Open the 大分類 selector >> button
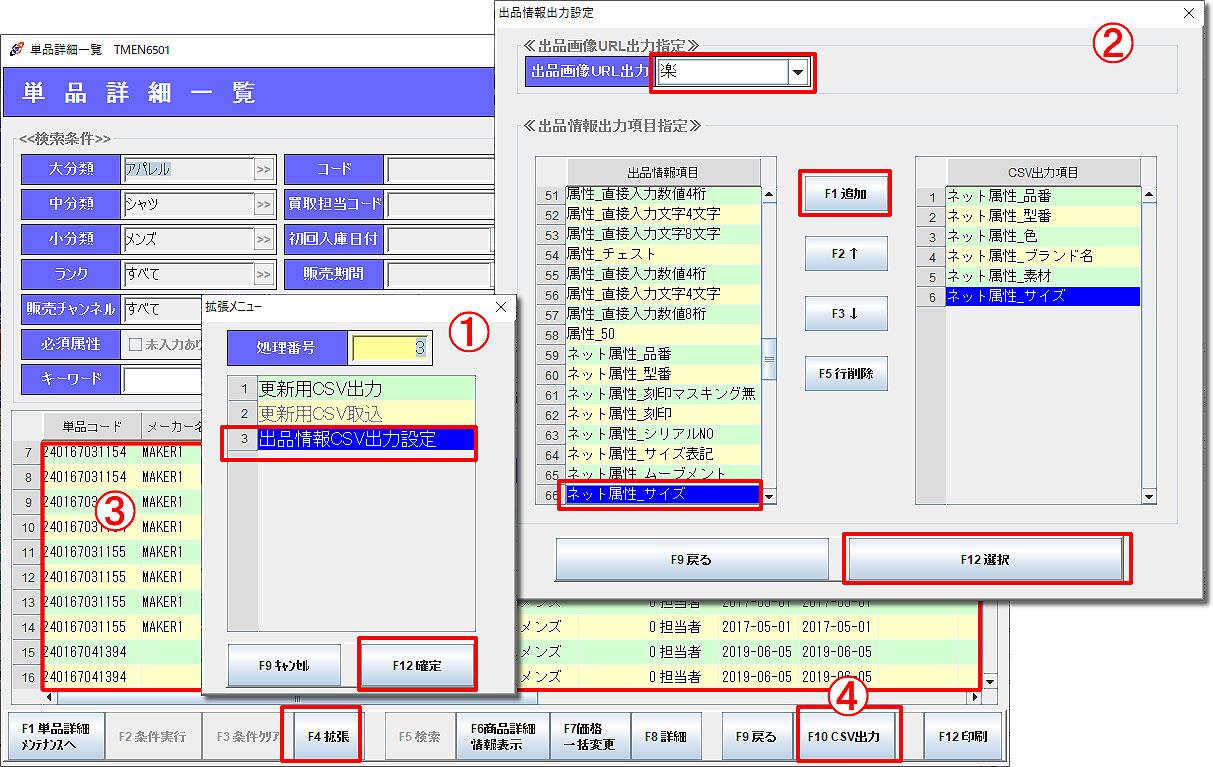1213x767 pixels. tap(263, 169)
